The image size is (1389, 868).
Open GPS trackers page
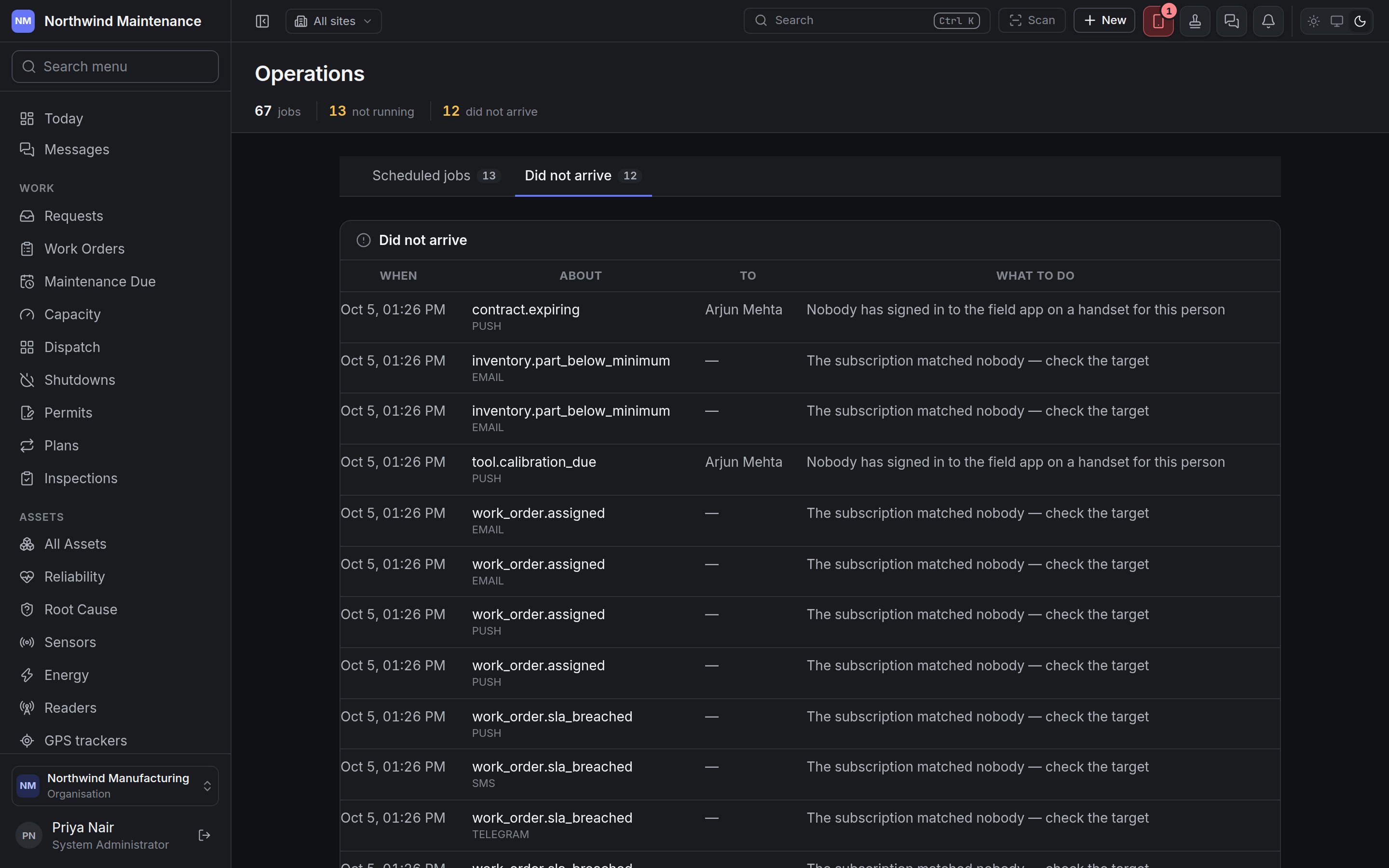tap(115, 741)
